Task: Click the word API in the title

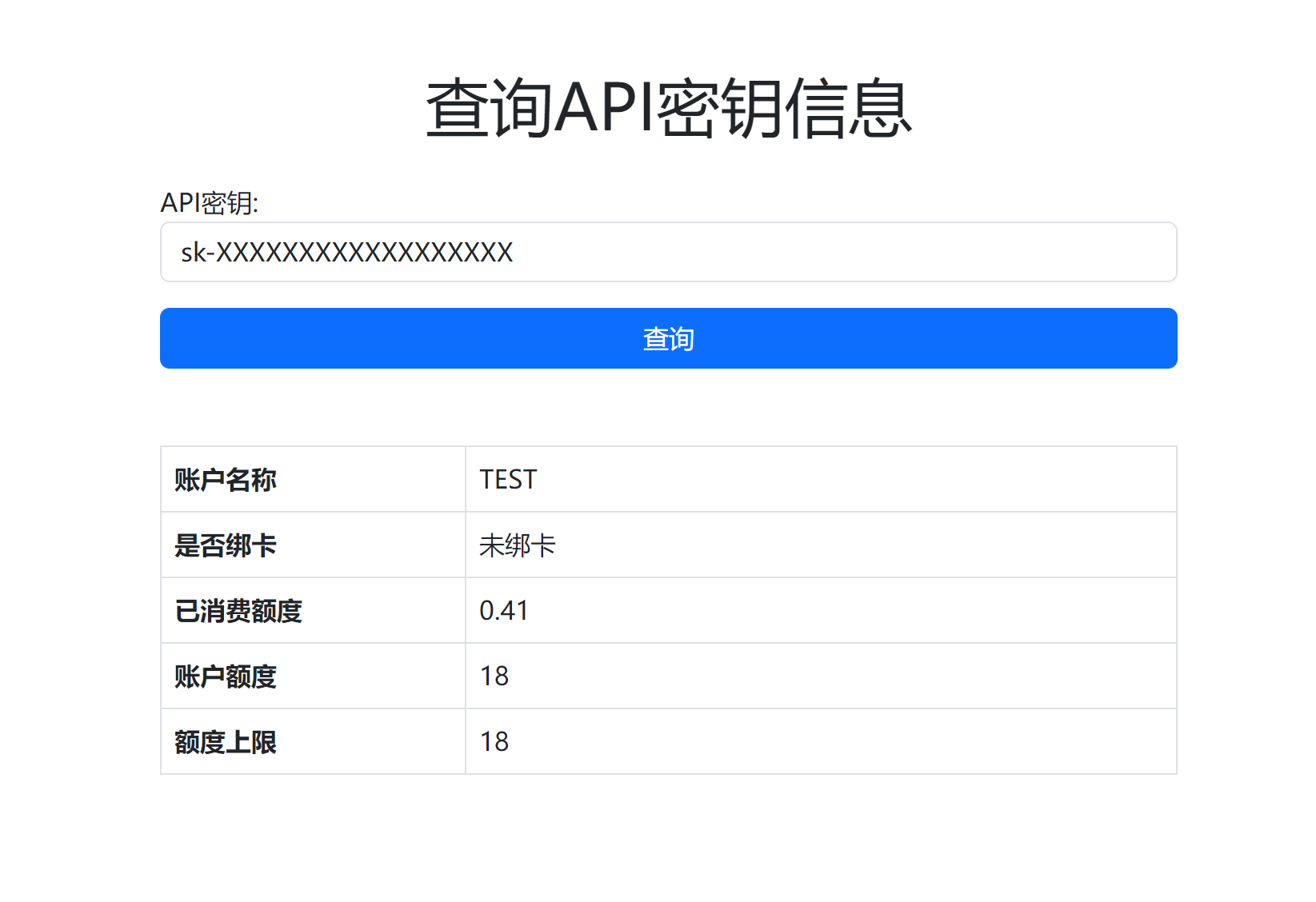Action: 605,109
